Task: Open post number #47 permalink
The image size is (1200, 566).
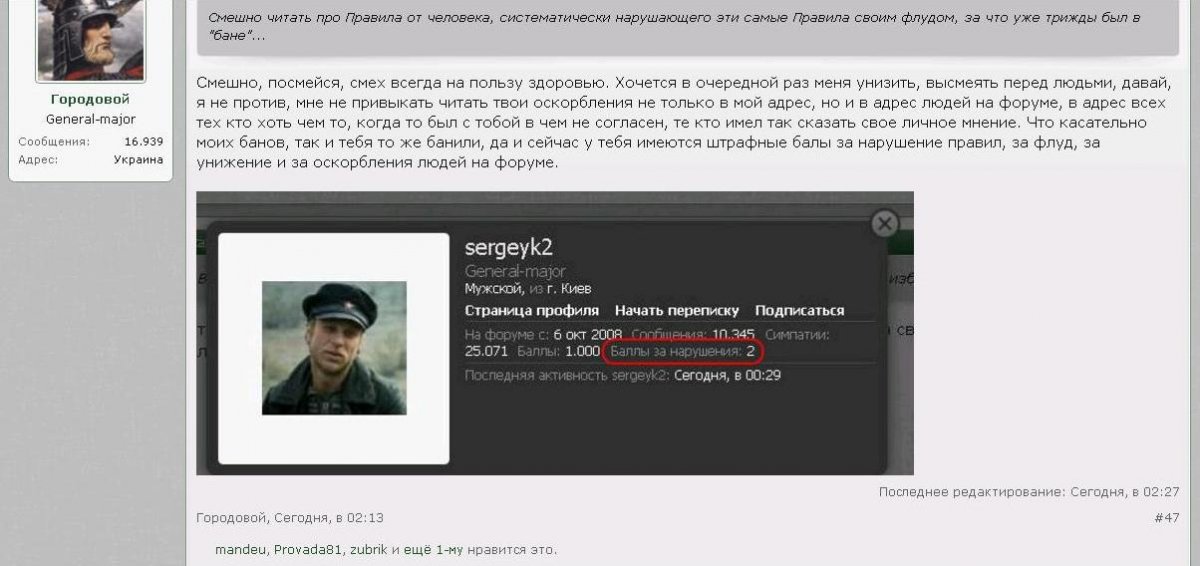Action: (1167, 518)
